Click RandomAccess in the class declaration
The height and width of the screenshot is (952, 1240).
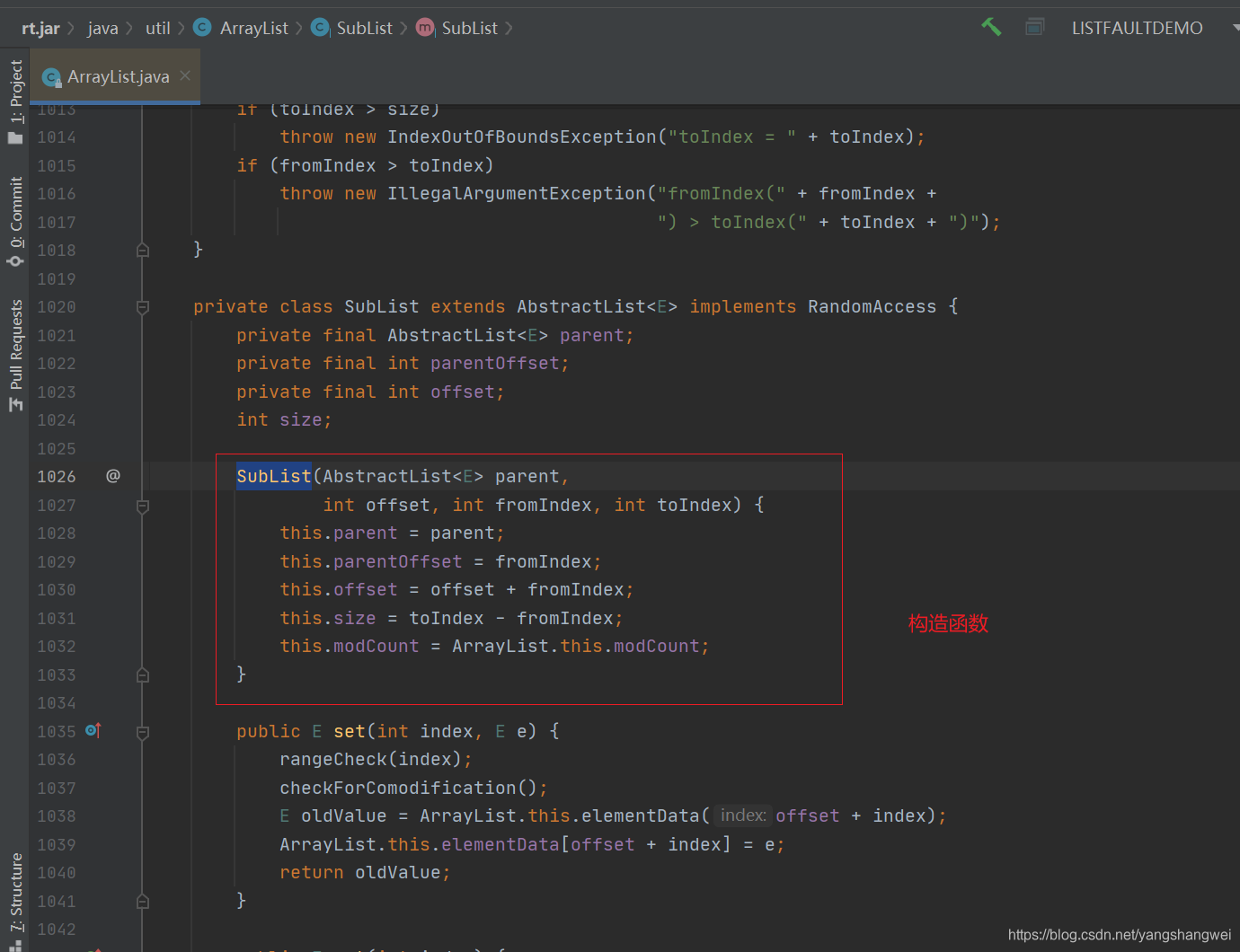[x=872, y=306]
